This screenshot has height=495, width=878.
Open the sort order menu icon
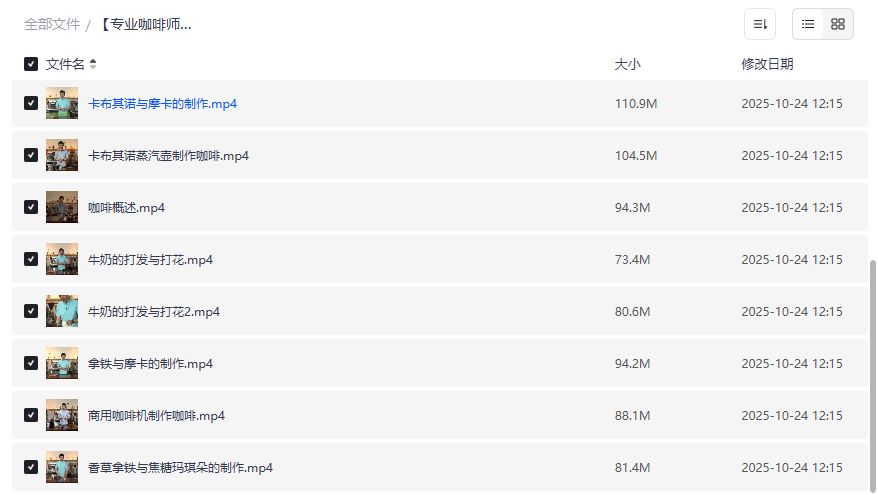coord(760,24)
